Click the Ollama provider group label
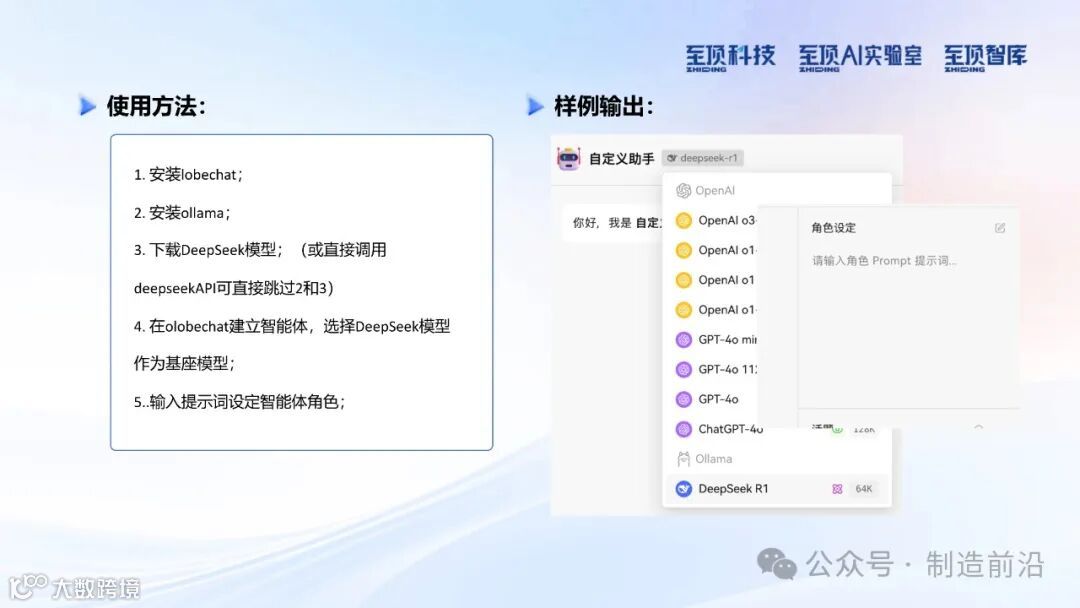 tap(714, 459)
